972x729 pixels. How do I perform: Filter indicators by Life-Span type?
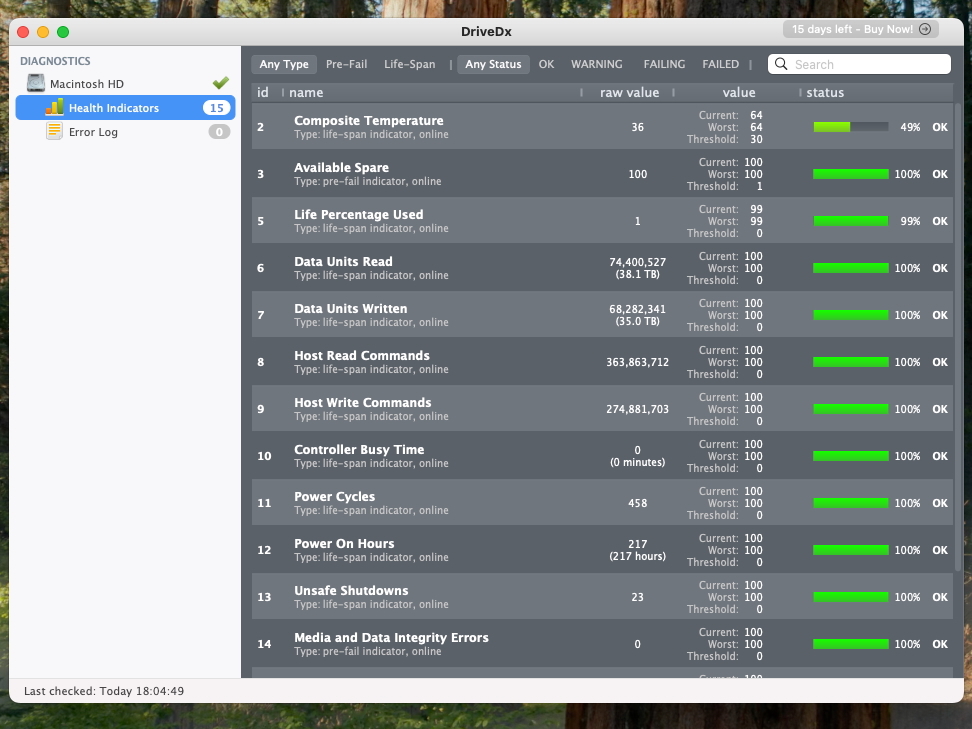click(x=410, y=64)
